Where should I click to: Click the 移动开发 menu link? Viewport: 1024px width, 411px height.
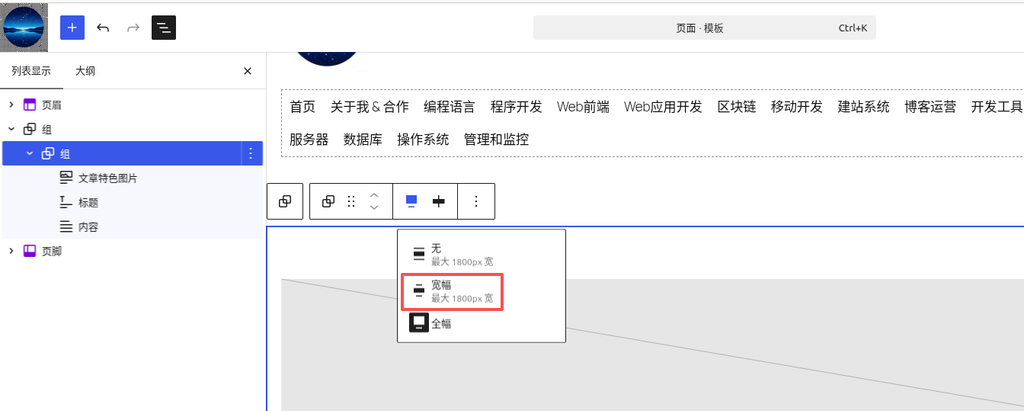tap(797, 107)
